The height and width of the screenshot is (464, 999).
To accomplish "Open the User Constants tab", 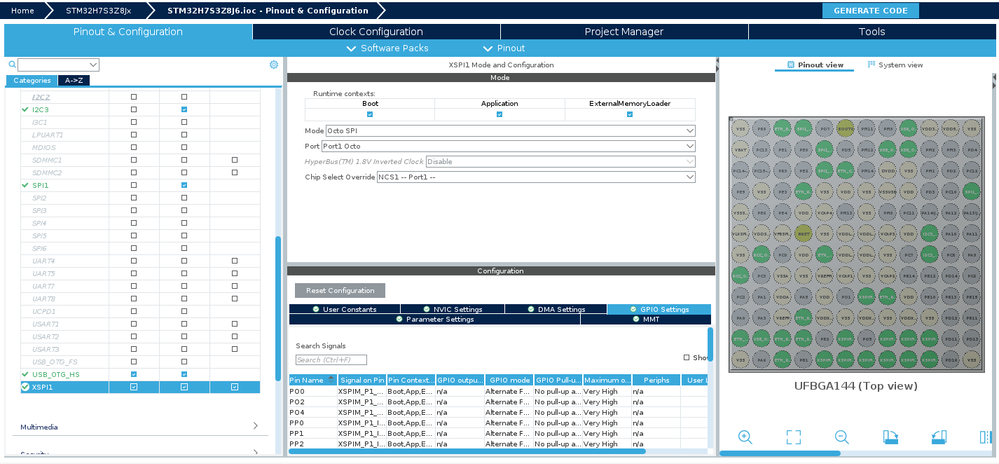I will [x=345, y=309].
